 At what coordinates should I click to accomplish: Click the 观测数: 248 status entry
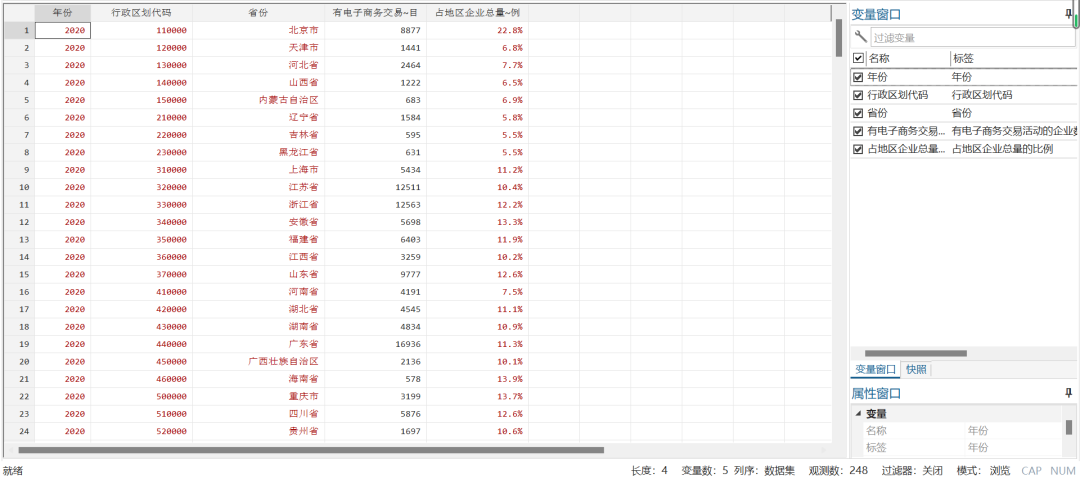point(838,470)
